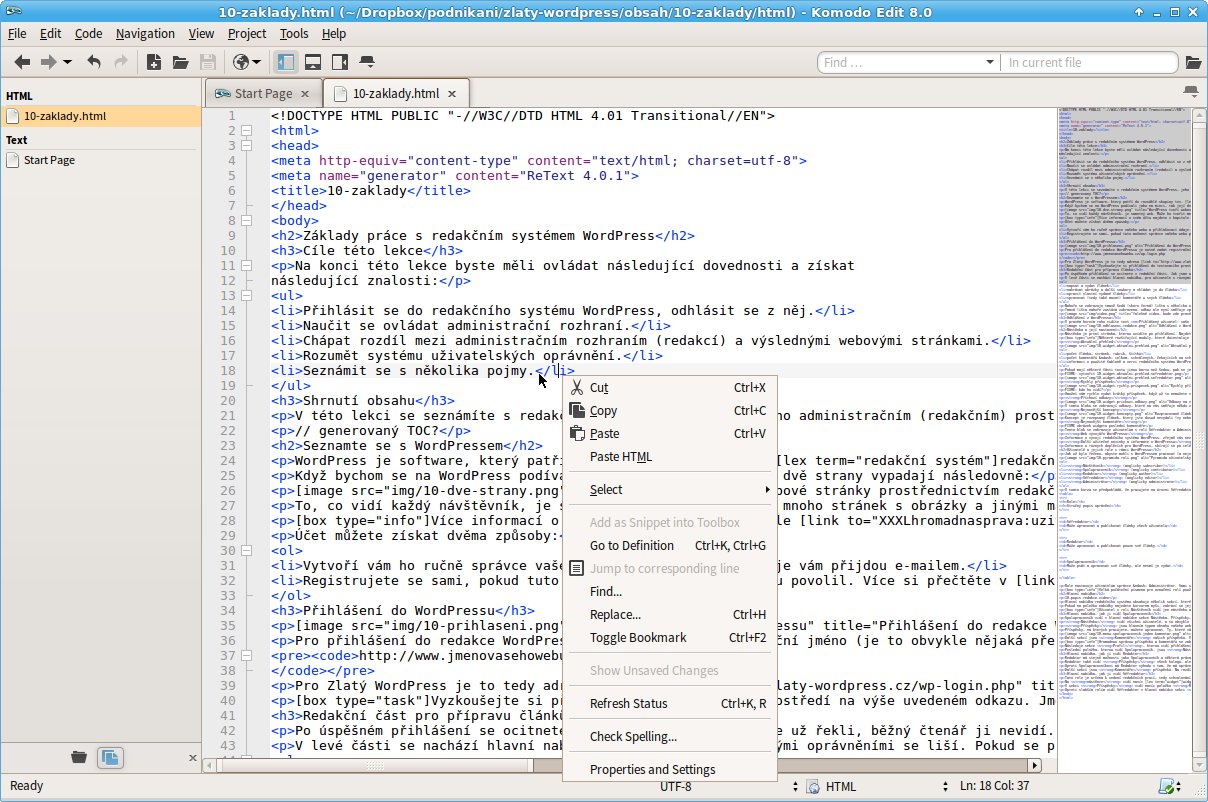Collapse the ul list fold on line 13
The image size is (1208, 802).
246,295
